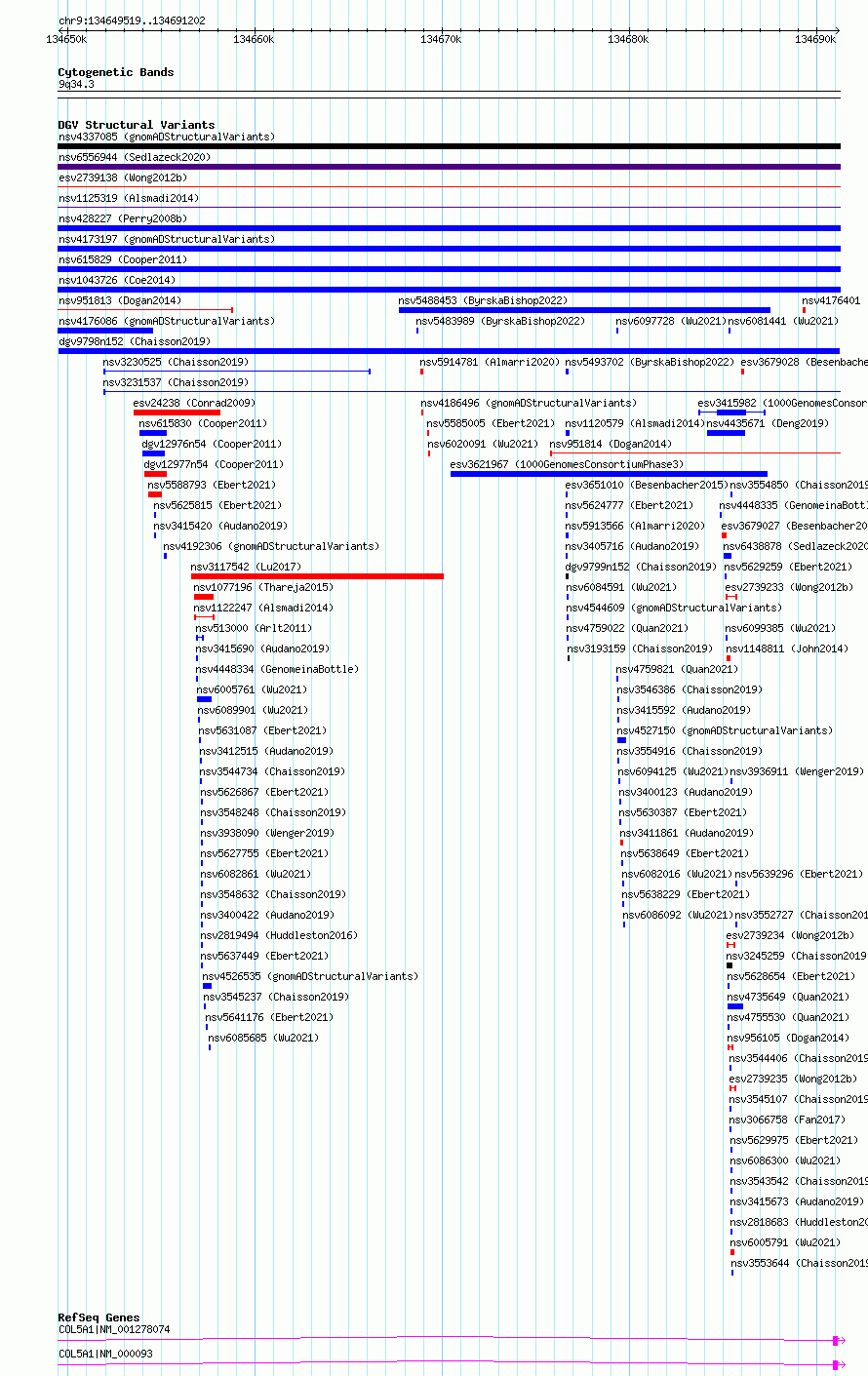Viewport: 868px width, 1376px height.
Task: Click the nsv951813 (Dogan2014) label
Action: pos(119,300)
